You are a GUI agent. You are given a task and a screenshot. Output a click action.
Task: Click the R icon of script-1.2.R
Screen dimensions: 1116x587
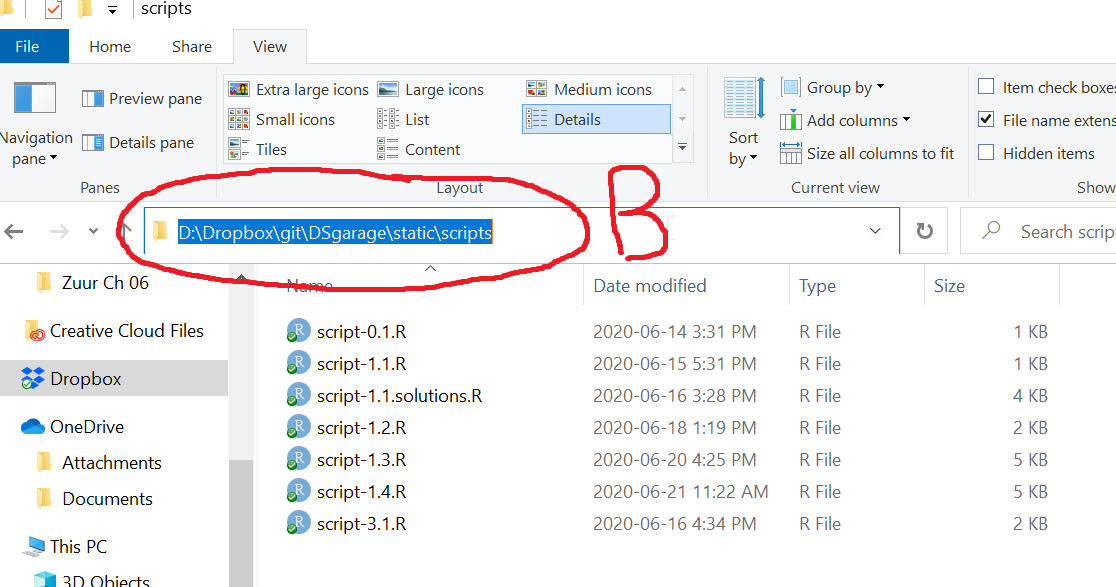pyautogui.click(x=298, y=427)
